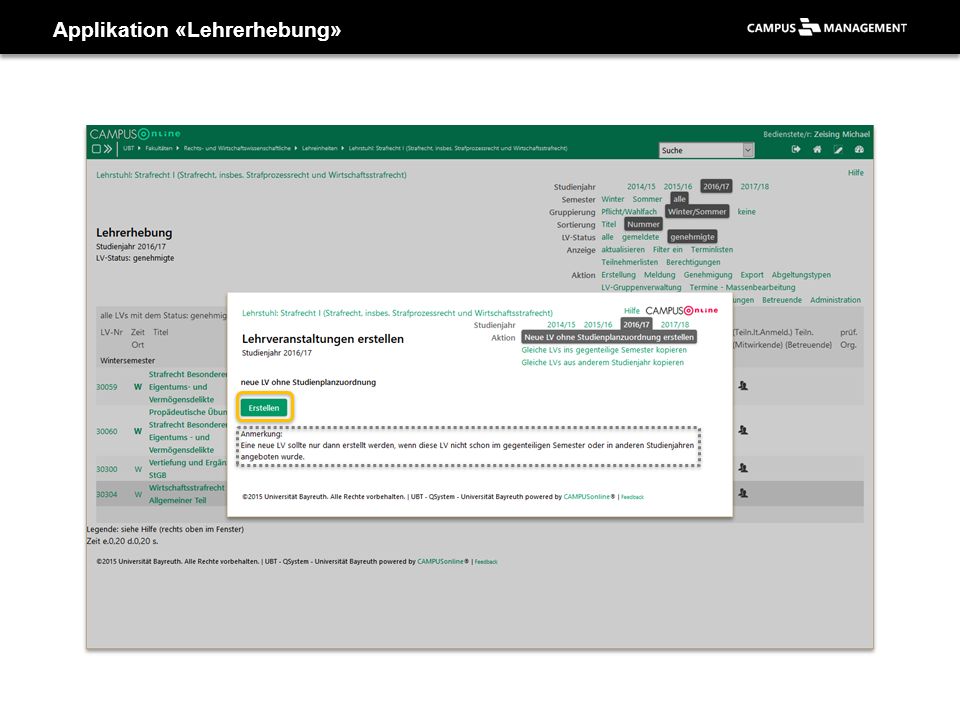Click the edit pencil icon in the header

[x=838, y=149]
